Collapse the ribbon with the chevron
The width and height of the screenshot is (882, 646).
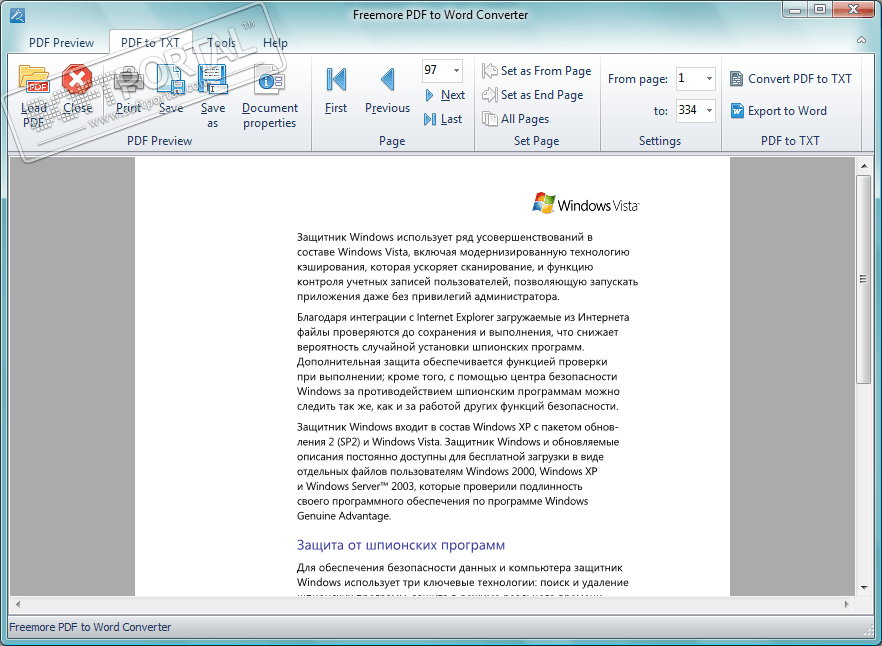pyautogui.click(x=861, y=40)
